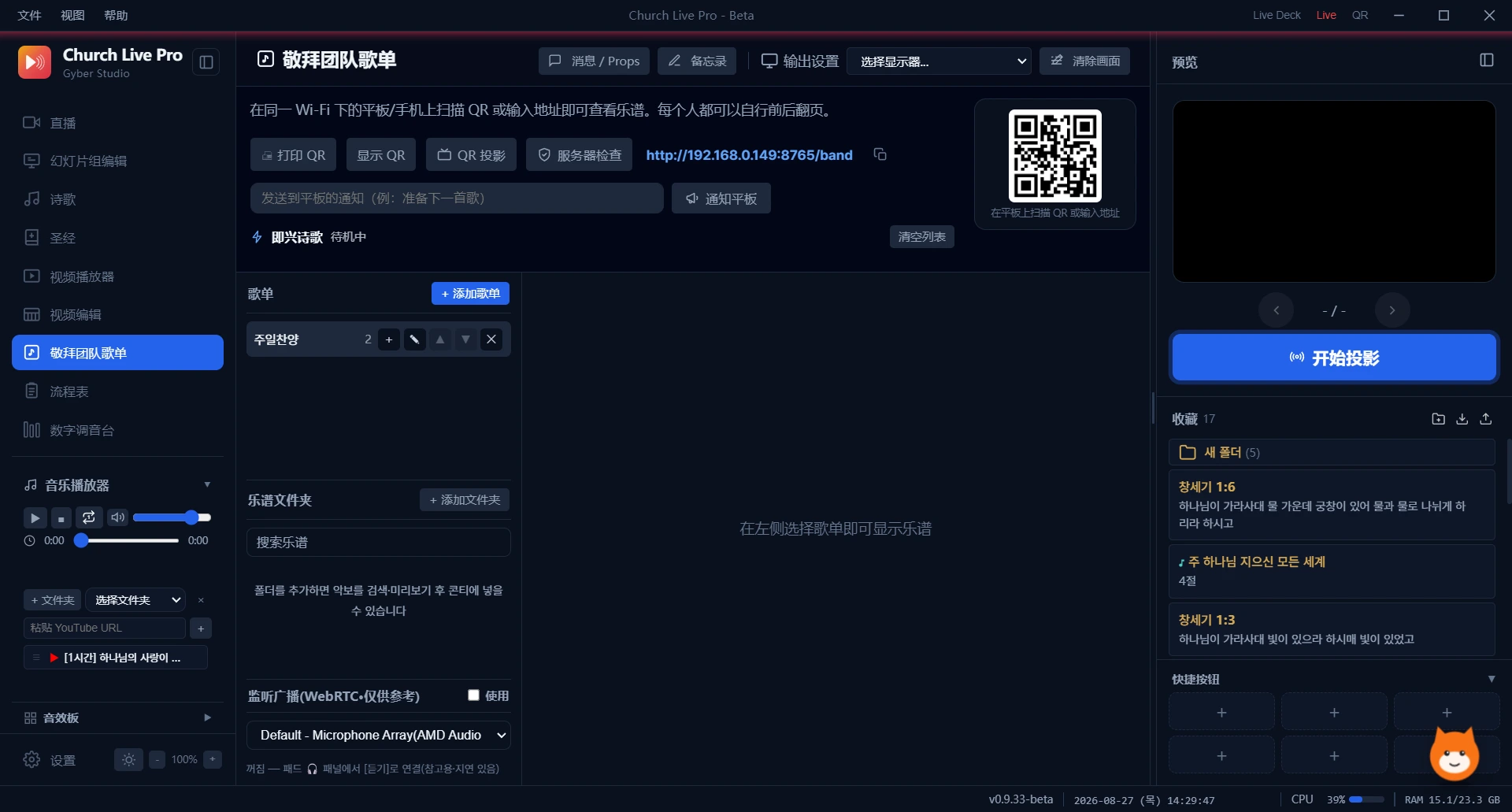Image resolution: width=1512 pixels, height=812 pixels.
Task: Play music in the music player
Action: pyautogui.click(x=35, y=517)
